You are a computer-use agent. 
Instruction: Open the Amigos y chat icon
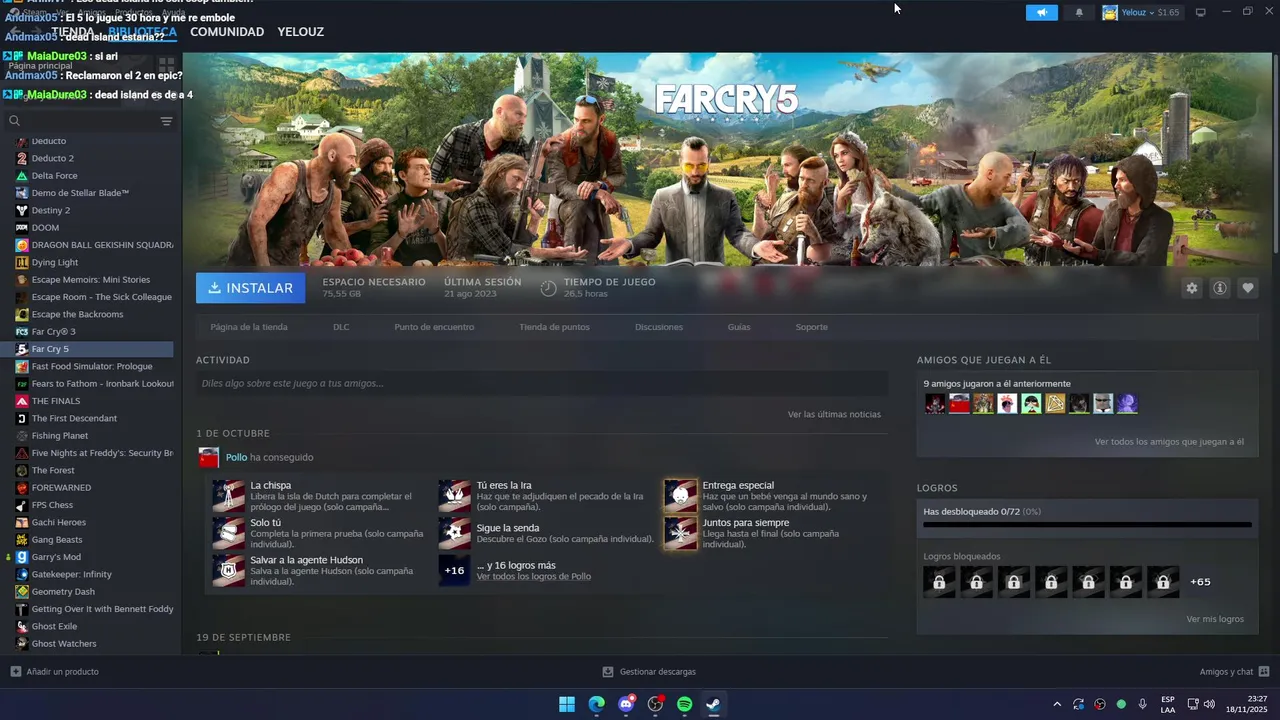(1264, 672)
